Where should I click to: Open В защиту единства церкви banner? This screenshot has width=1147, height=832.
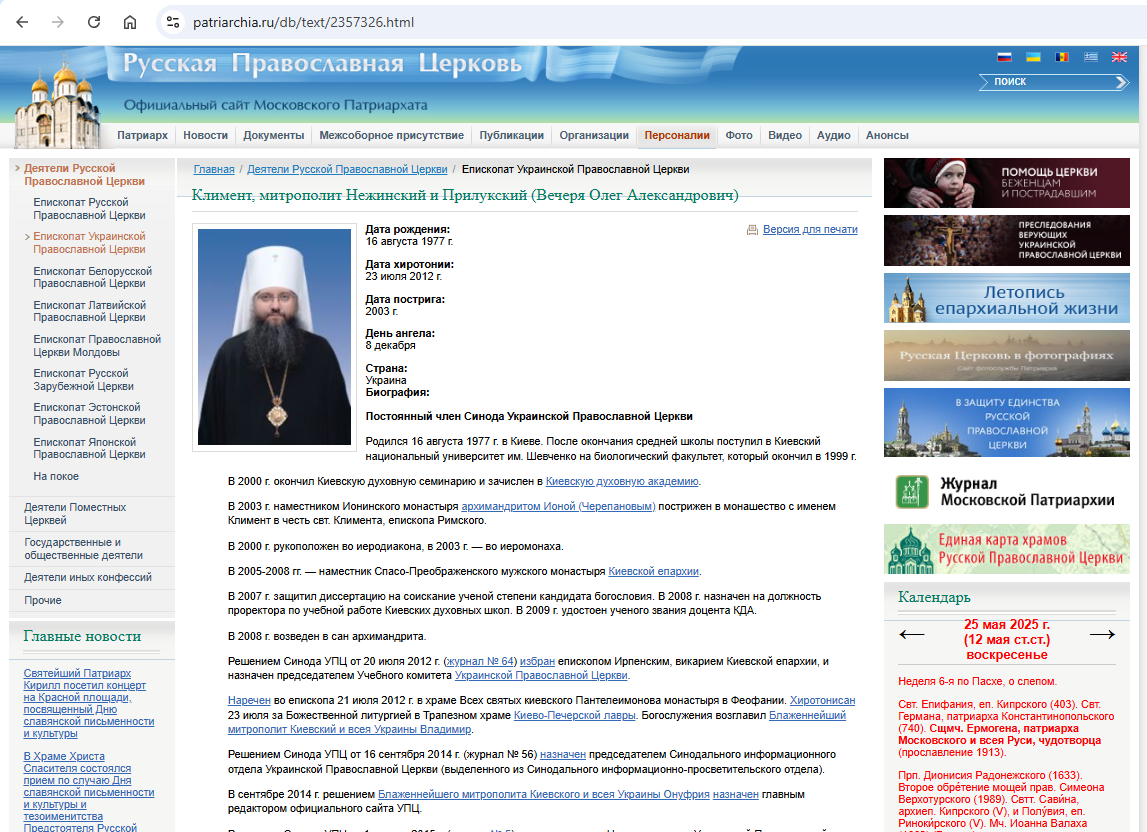[1007, 423]
